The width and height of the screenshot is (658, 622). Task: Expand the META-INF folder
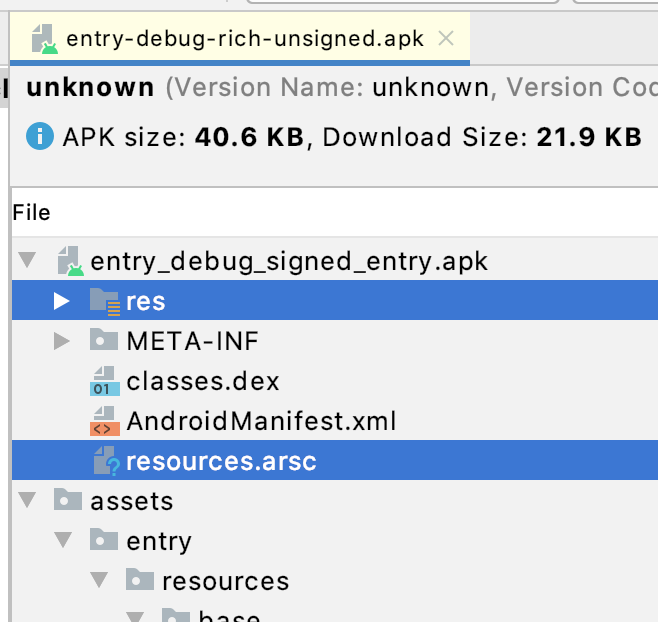[62, 341]
